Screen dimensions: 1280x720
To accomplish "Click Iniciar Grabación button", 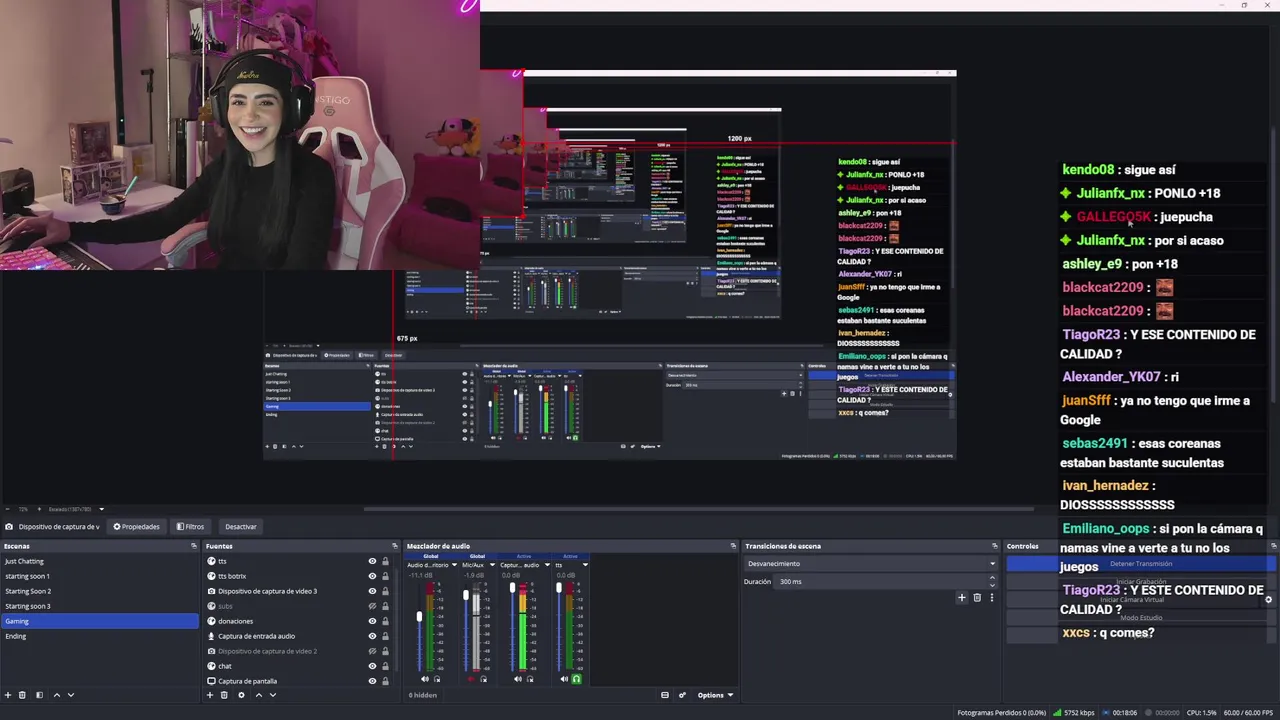I will tap(1141, 581).
